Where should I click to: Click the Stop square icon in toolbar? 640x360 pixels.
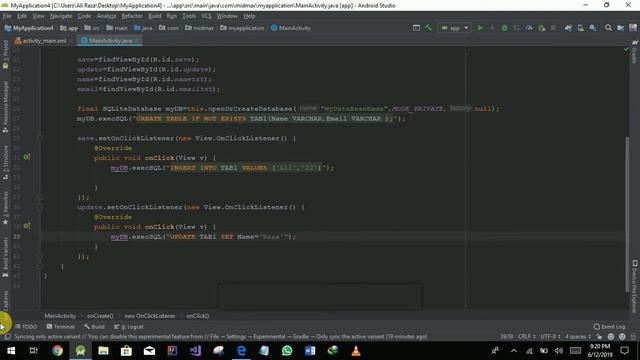[x=553, y=28]
